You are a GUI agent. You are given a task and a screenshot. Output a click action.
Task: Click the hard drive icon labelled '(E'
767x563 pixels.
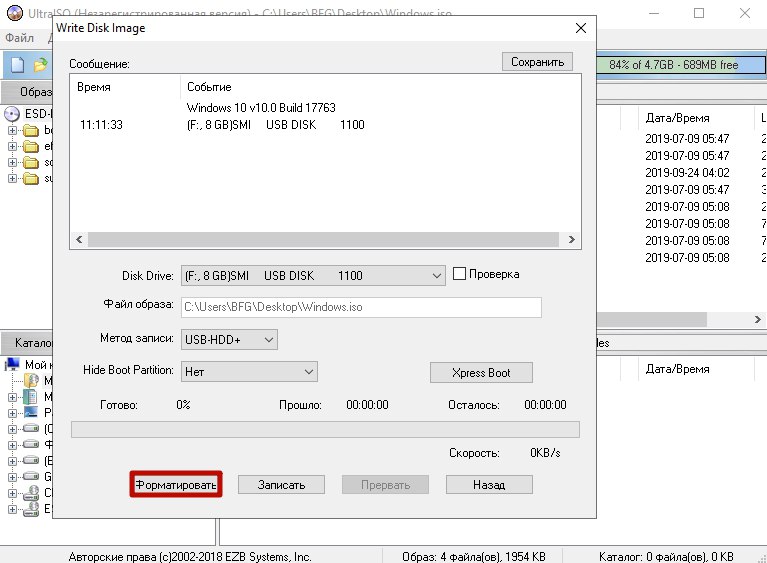pyautogui.click(x=31, y=460)
